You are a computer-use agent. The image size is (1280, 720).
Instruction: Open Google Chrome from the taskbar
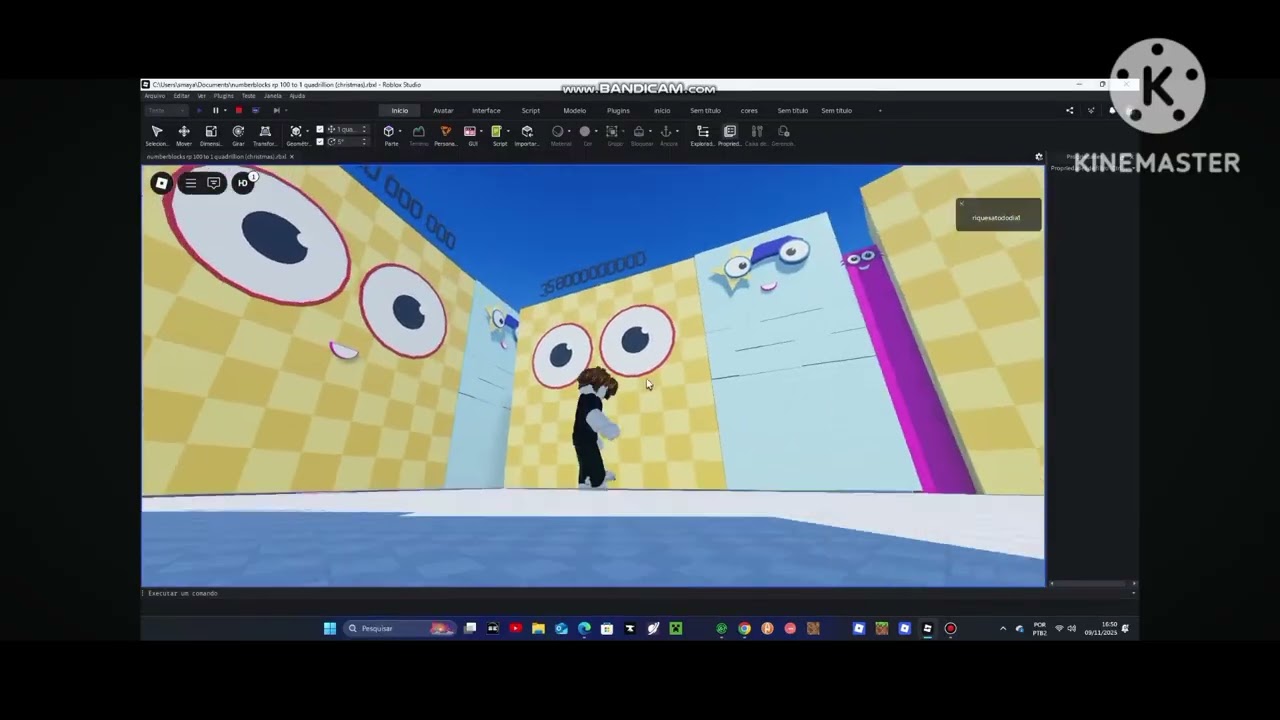744,628
